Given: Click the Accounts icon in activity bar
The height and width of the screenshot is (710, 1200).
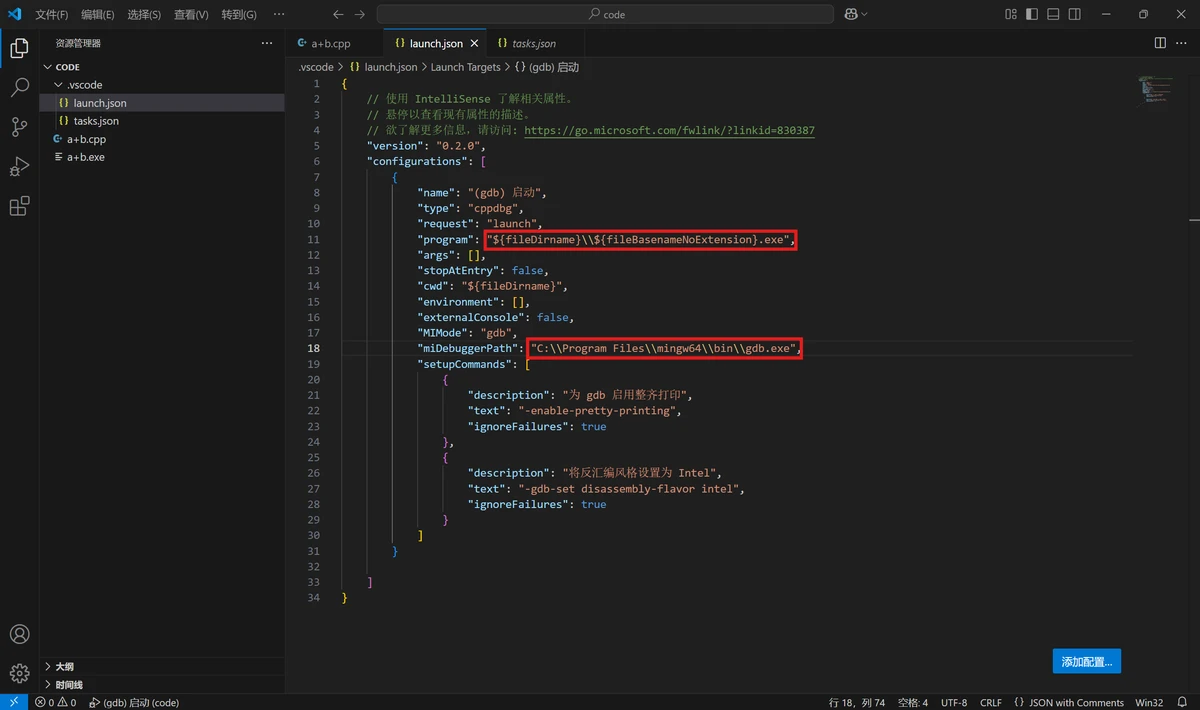Looking at the screenshot, I should click(x=19, y=634).
